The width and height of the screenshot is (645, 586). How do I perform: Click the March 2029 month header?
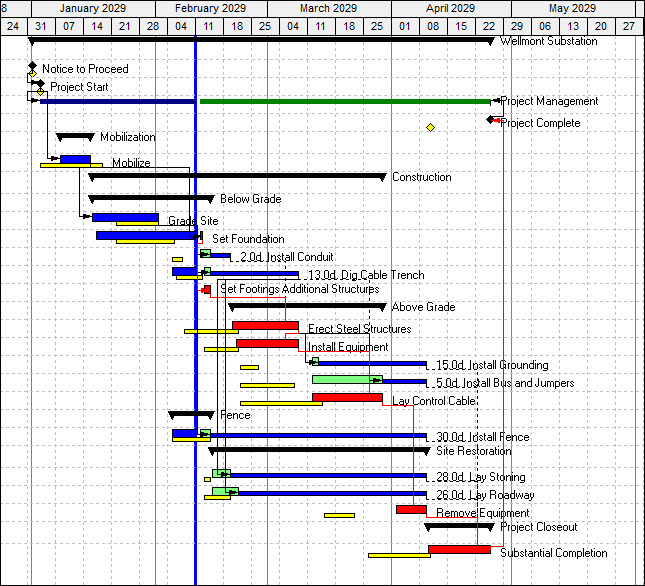click(328, 8)
